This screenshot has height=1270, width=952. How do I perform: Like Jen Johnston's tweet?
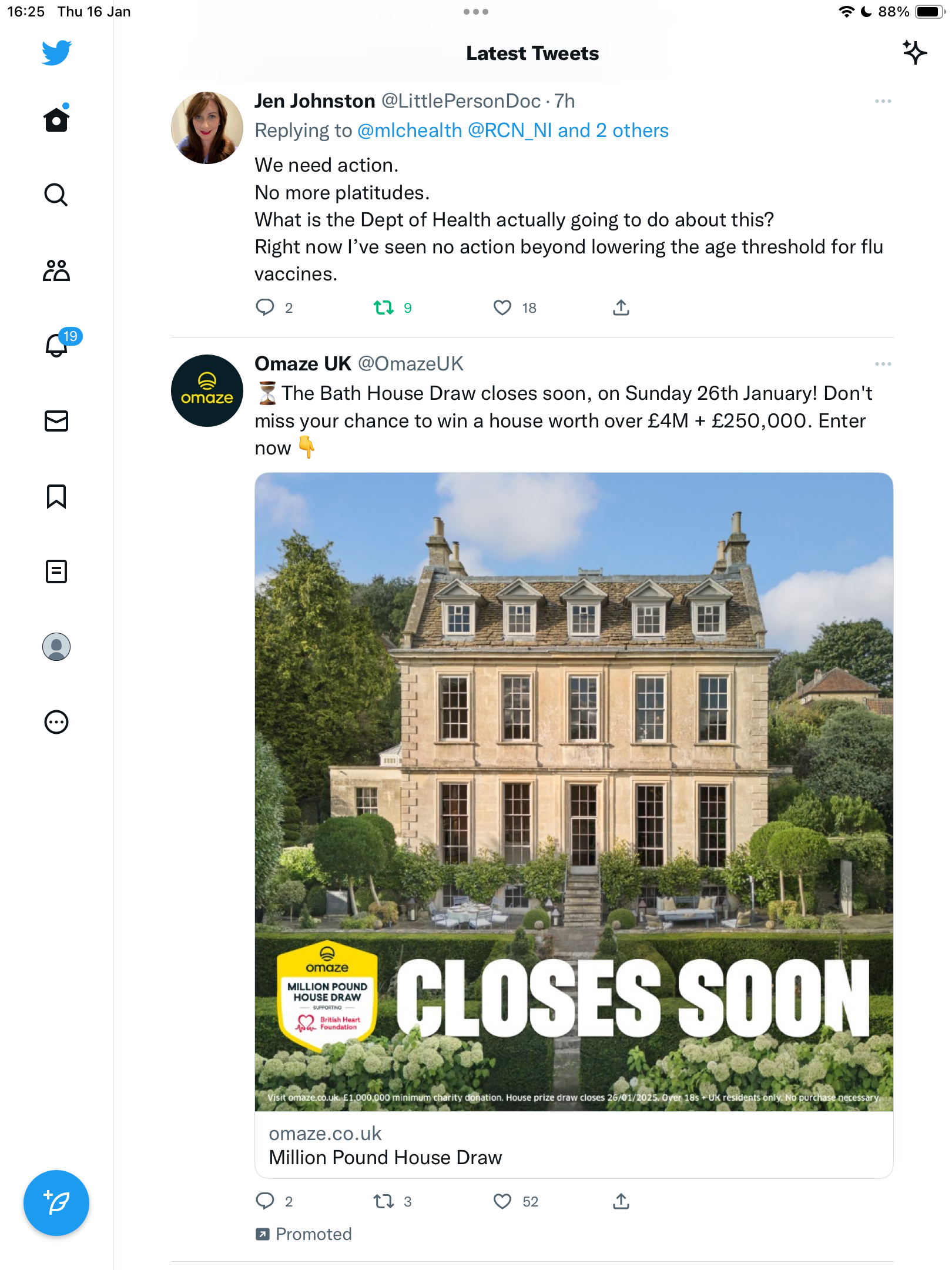(x=502, y=308)
